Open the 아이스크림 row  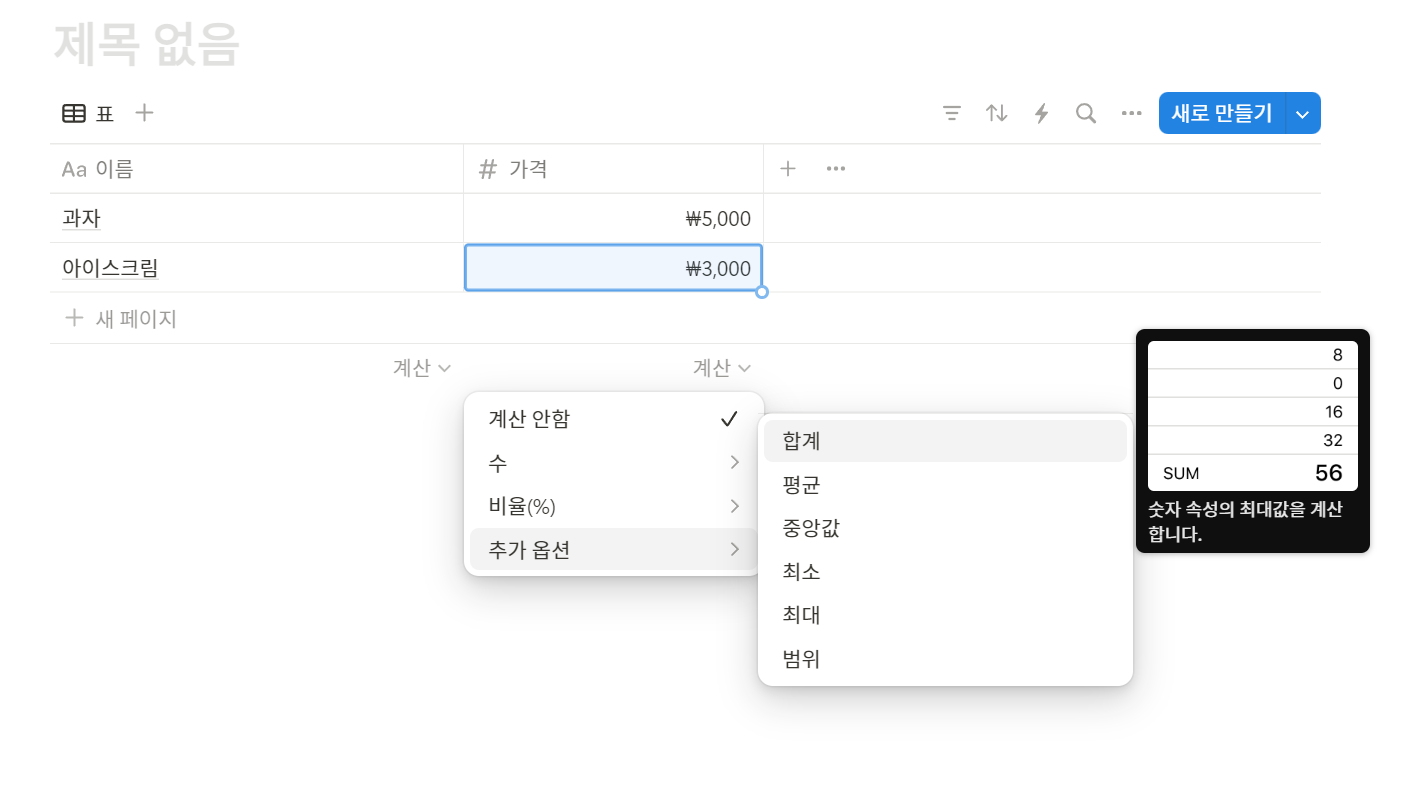(x=110, y=268)
